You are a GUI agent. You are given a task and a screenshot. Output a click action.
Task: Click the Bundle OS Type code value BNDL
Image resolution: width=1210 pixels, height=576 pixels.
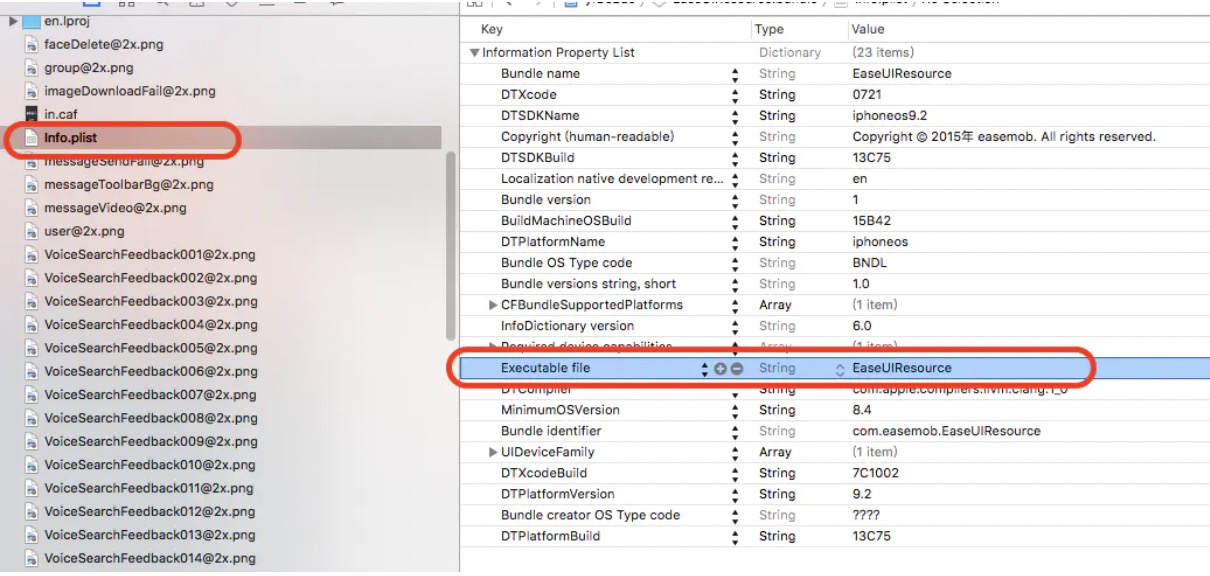869,263
